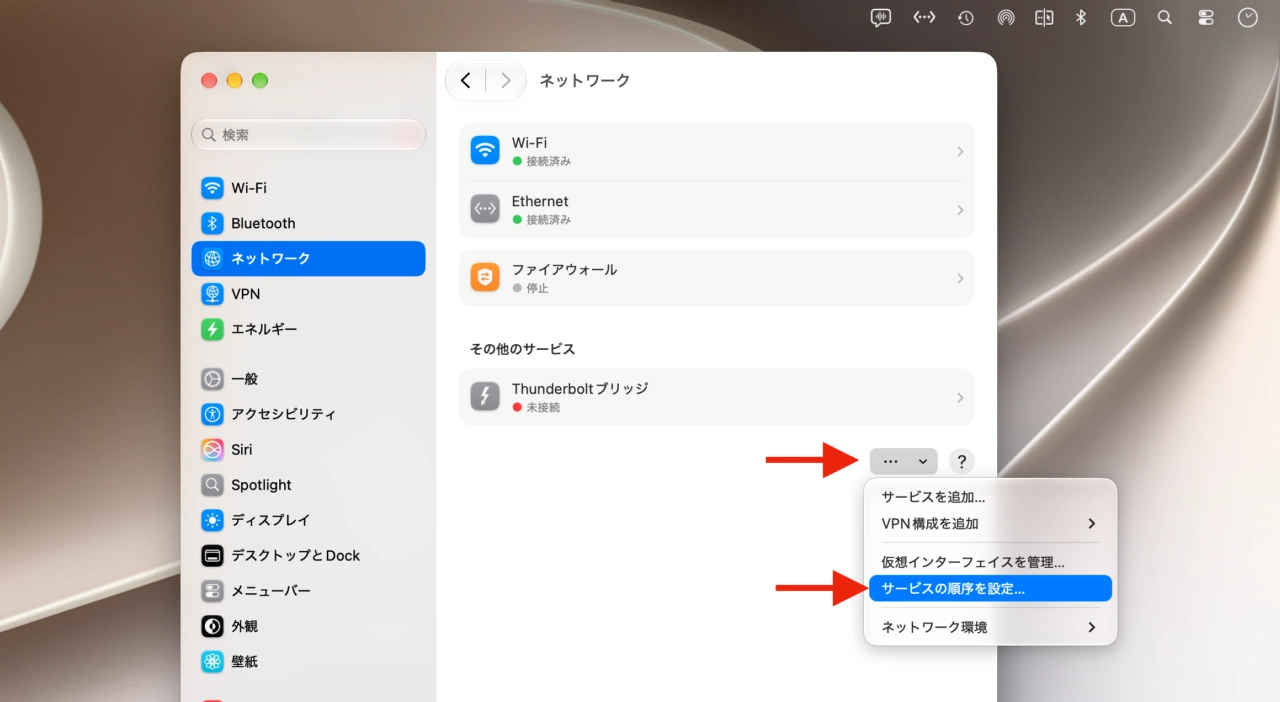The image size is (1280, 702).
Task: Click the メニューバー icon
Action: [212, 591]
